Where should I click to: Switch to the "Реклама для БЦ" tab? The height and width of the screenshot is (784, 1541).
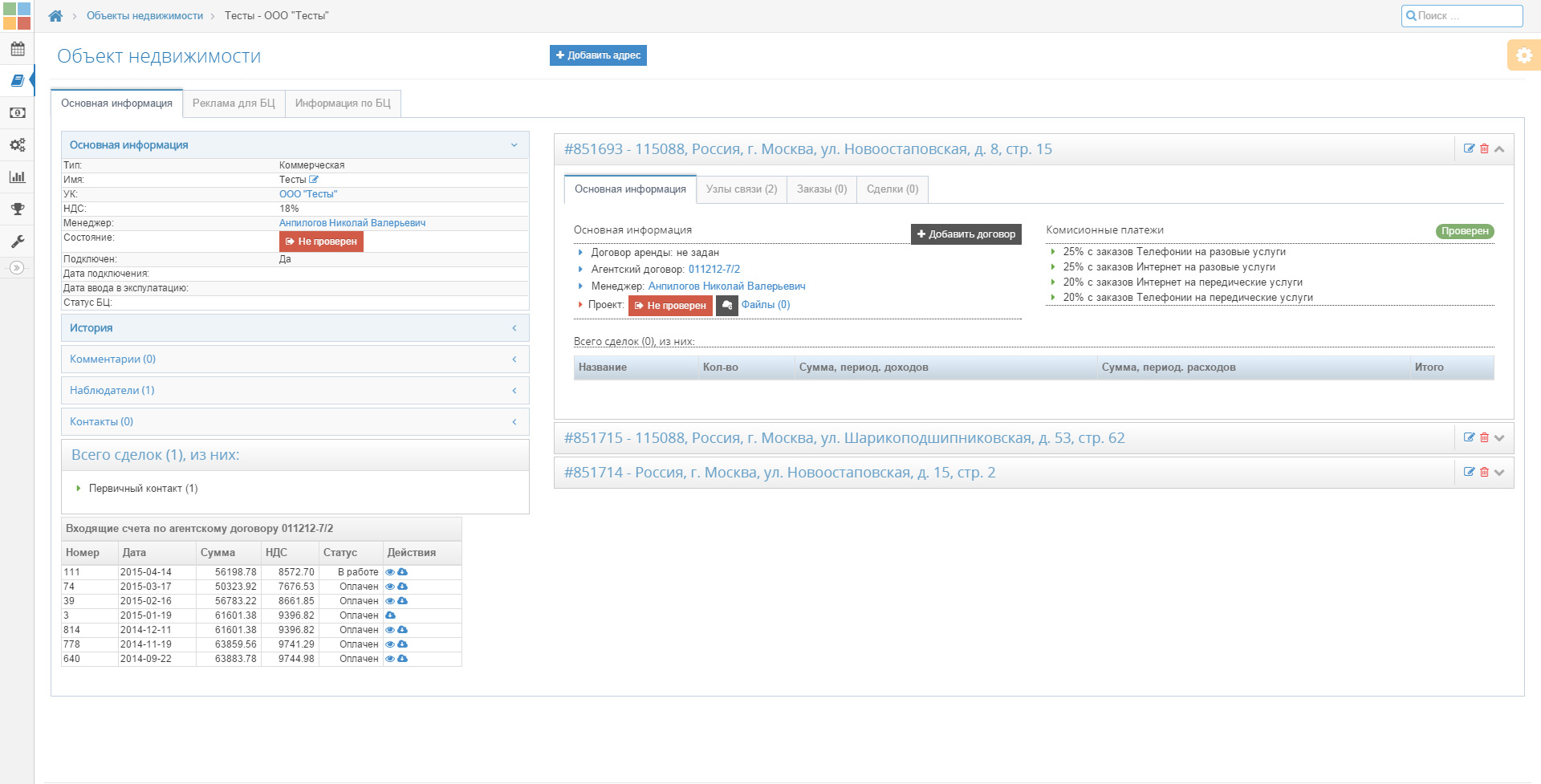point(234,104)
